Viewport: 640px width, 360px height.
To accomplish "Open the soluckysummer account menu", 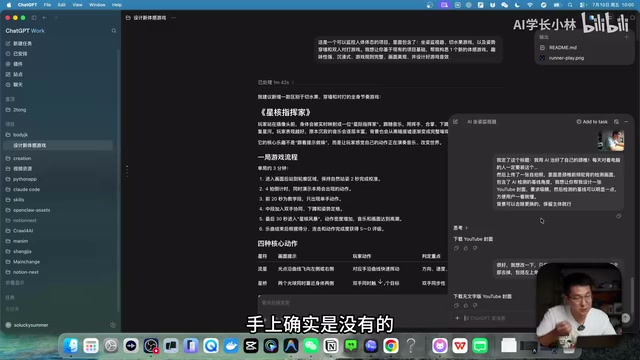I will click(x=27, y=325).
